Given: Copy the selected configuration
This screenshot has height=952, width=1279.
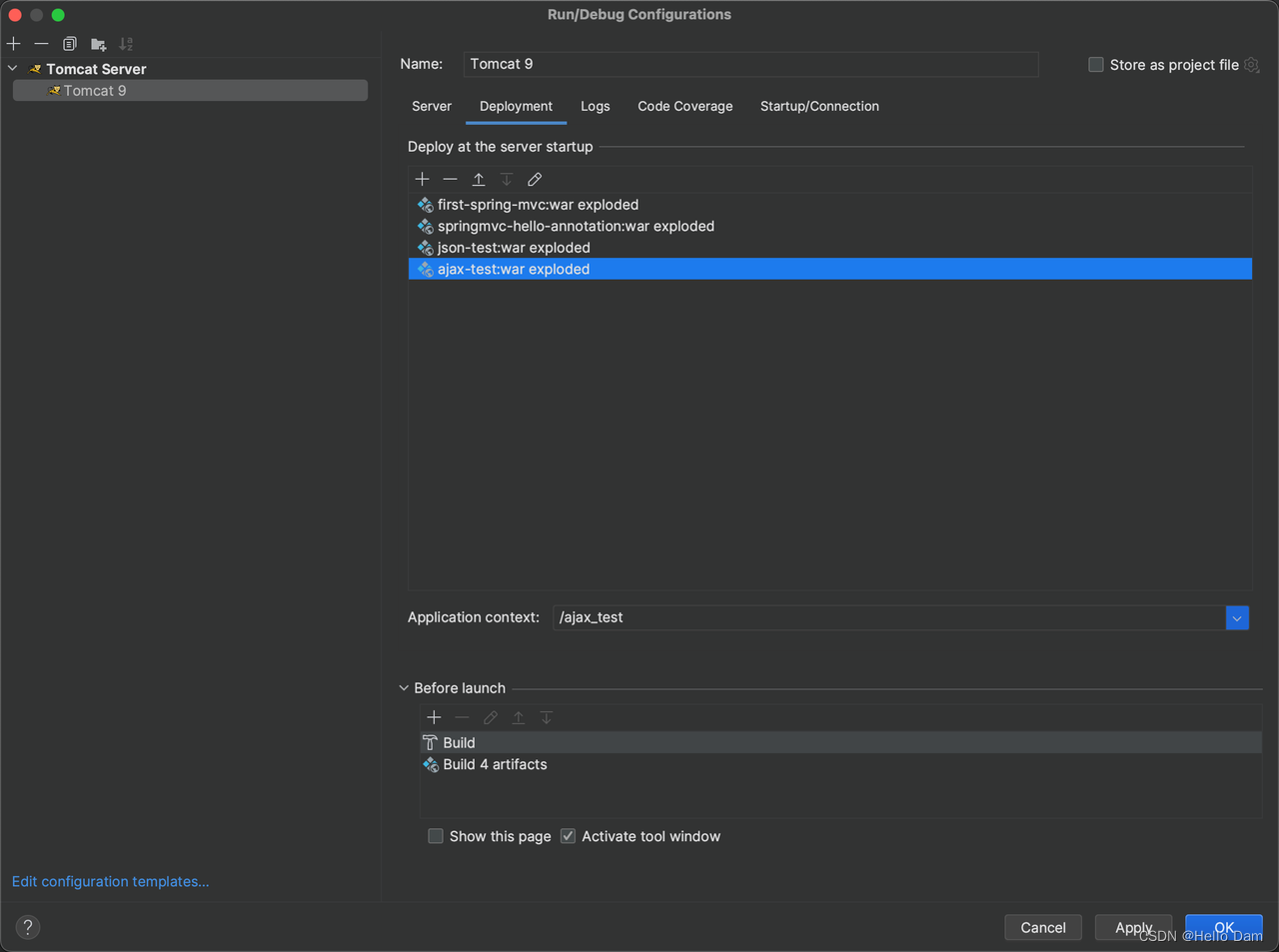Looking at the screenshot, I should tap(70, 44).
